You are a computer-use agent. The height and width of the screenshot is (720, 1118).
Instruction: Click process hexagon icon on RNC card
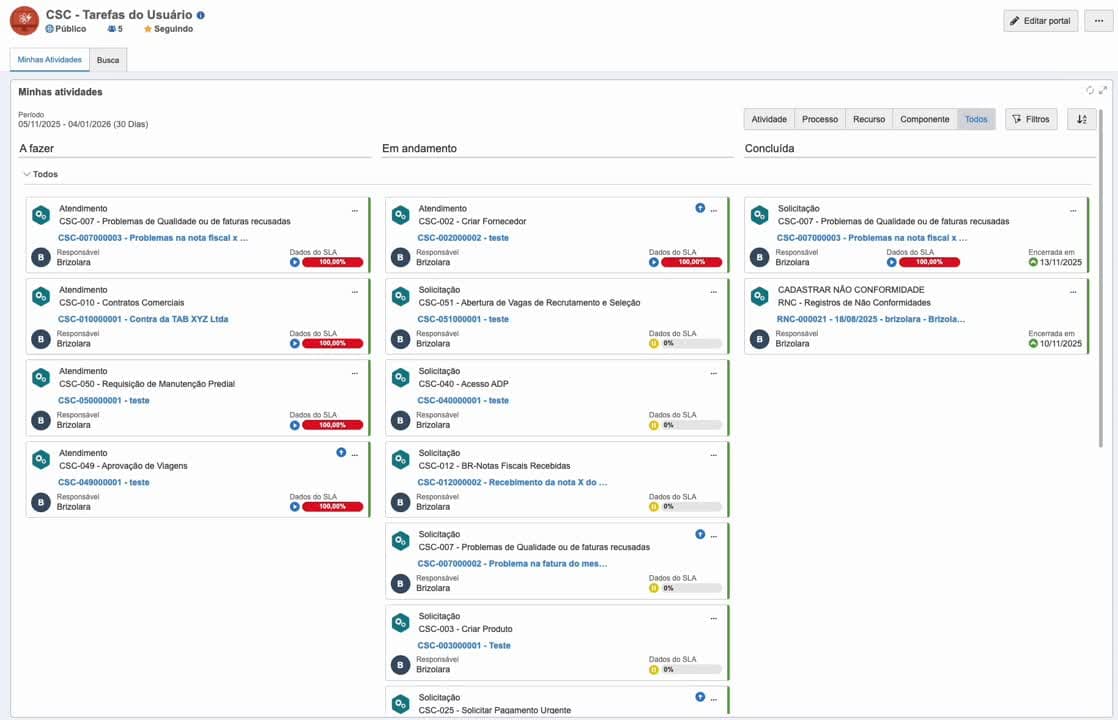760,296
